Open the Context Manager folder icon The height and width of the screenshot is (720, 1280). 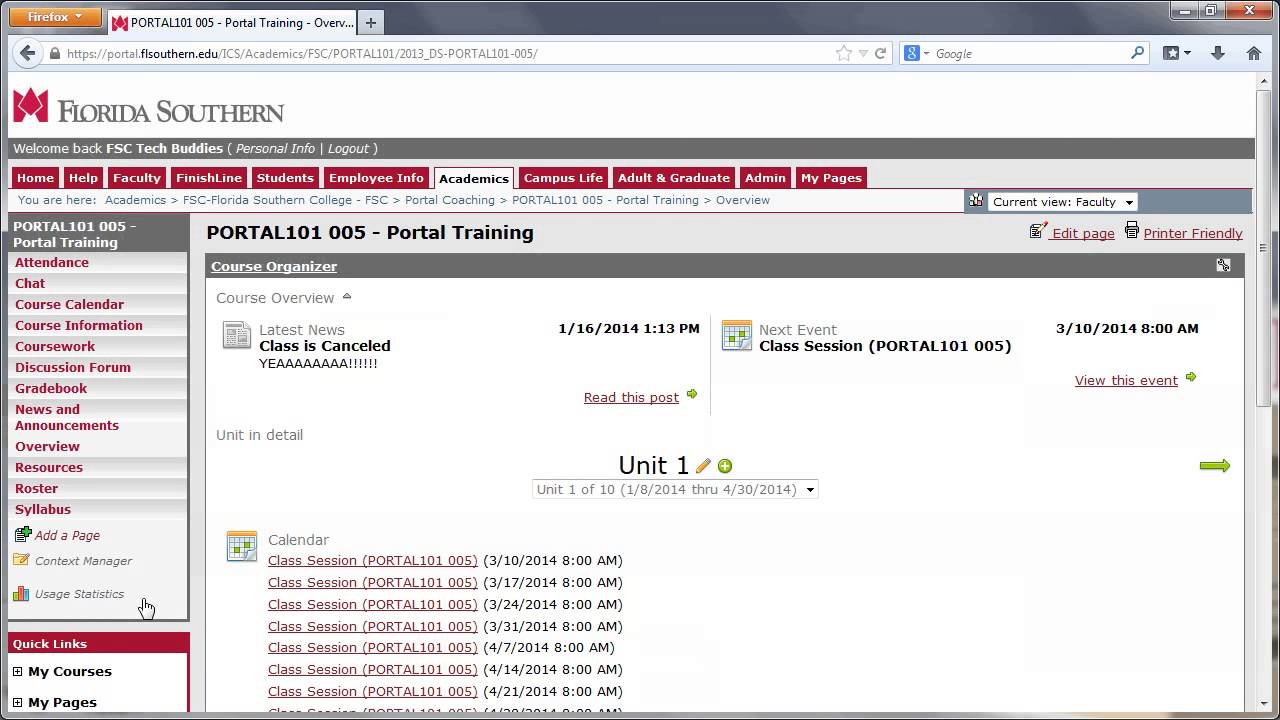pos(21,560)
